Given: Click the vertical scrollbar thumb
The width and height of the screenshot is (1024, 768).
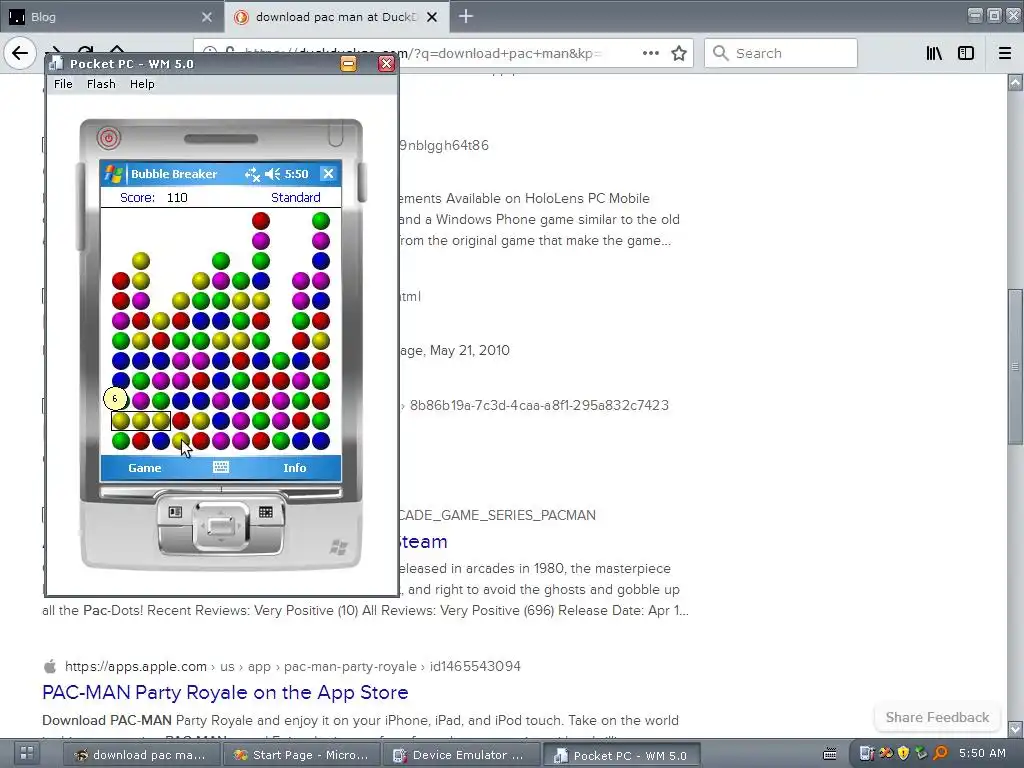Looking at the screenshot, I should click(1015, 367).
